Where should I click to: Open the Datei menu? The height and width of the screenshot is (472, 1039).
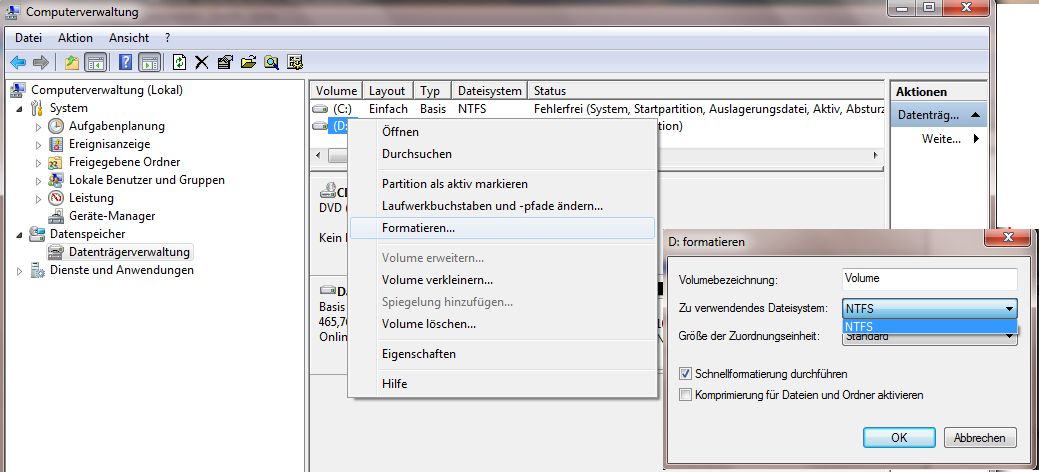[x=28, y=38]
